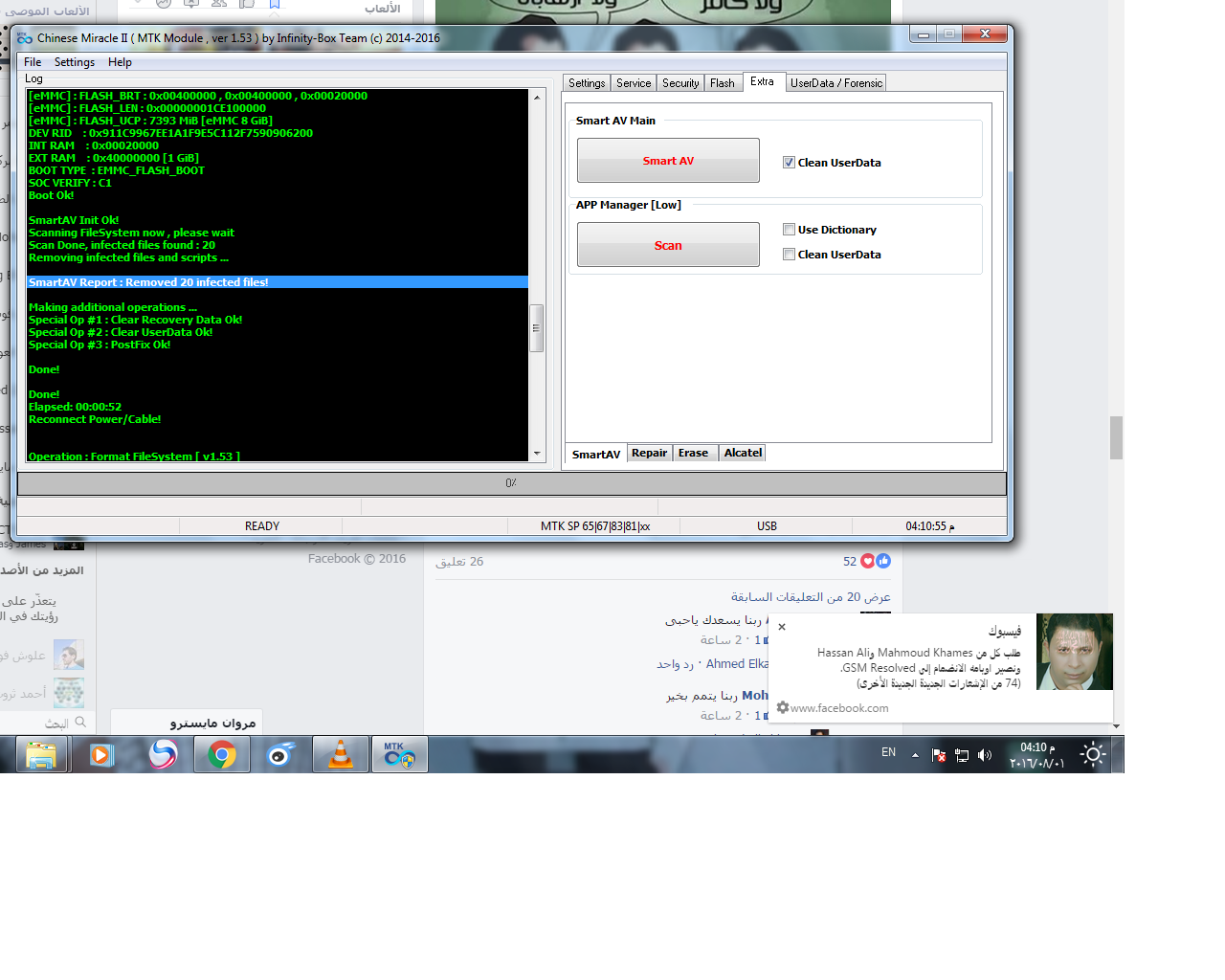The image size is (1225, 980).
Task: Open the File menu
Action: (33, 62)
